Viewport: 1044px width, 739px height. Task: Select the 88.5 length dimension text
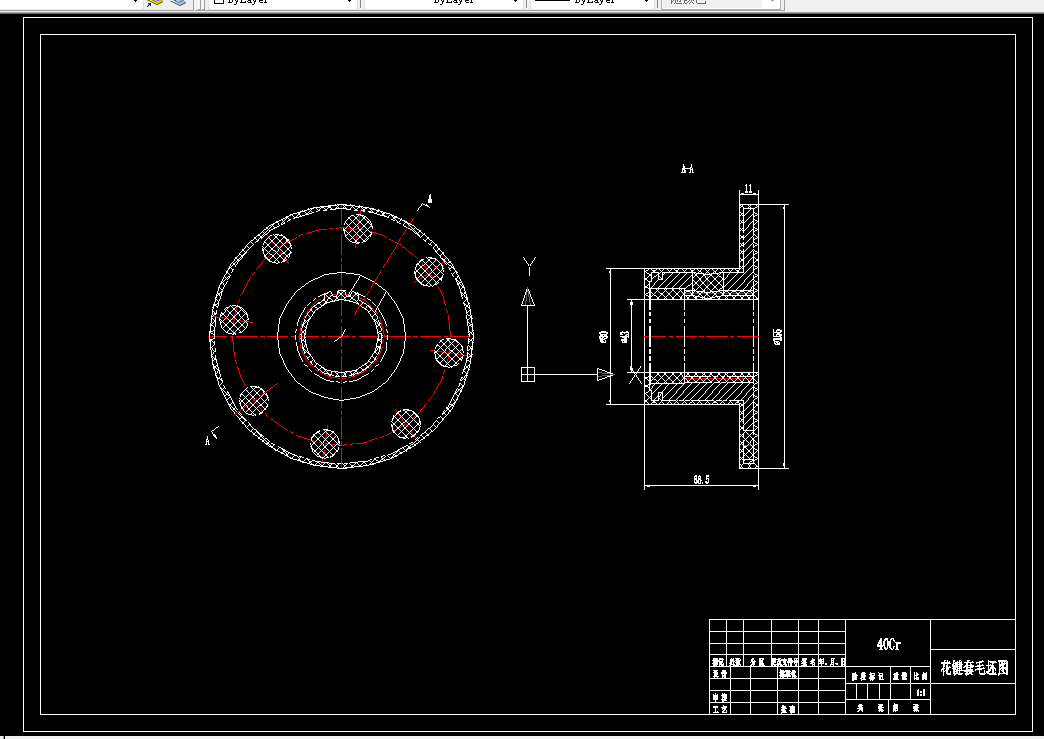(x=701, y=479)
